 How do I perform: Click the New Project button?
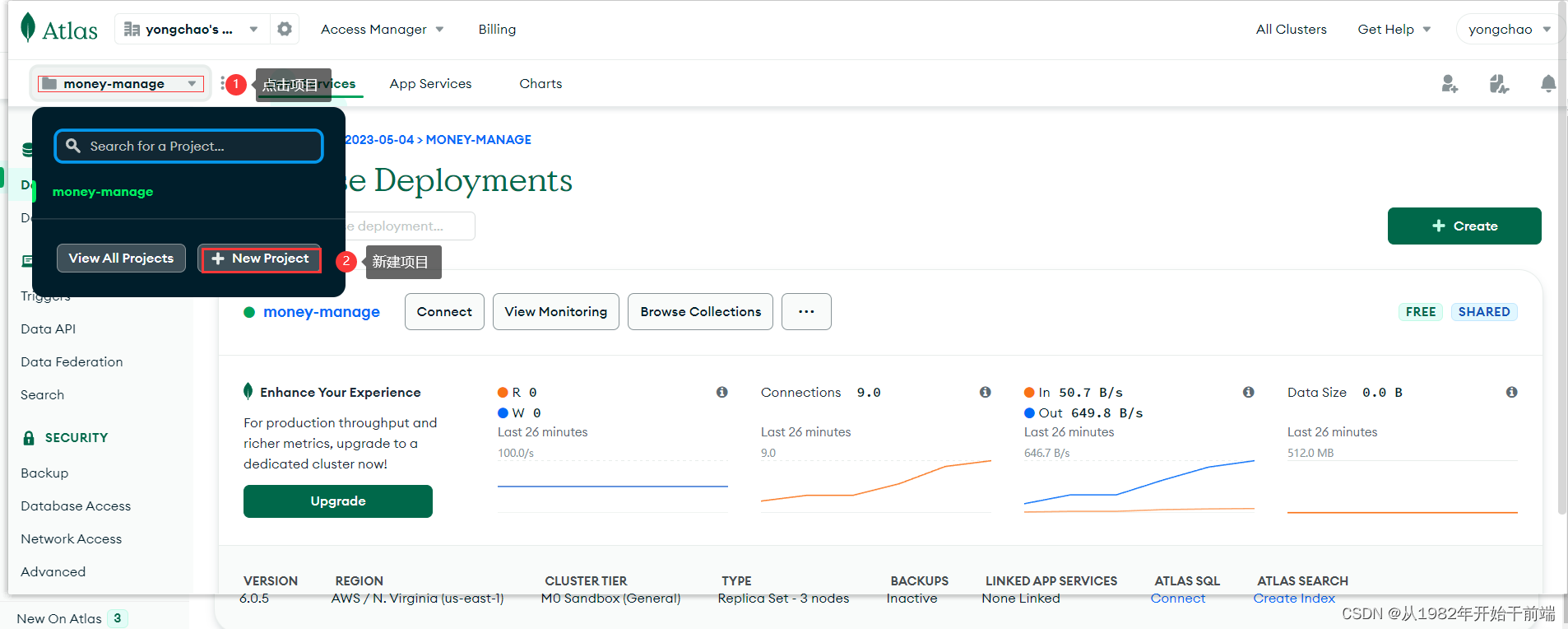260,259
